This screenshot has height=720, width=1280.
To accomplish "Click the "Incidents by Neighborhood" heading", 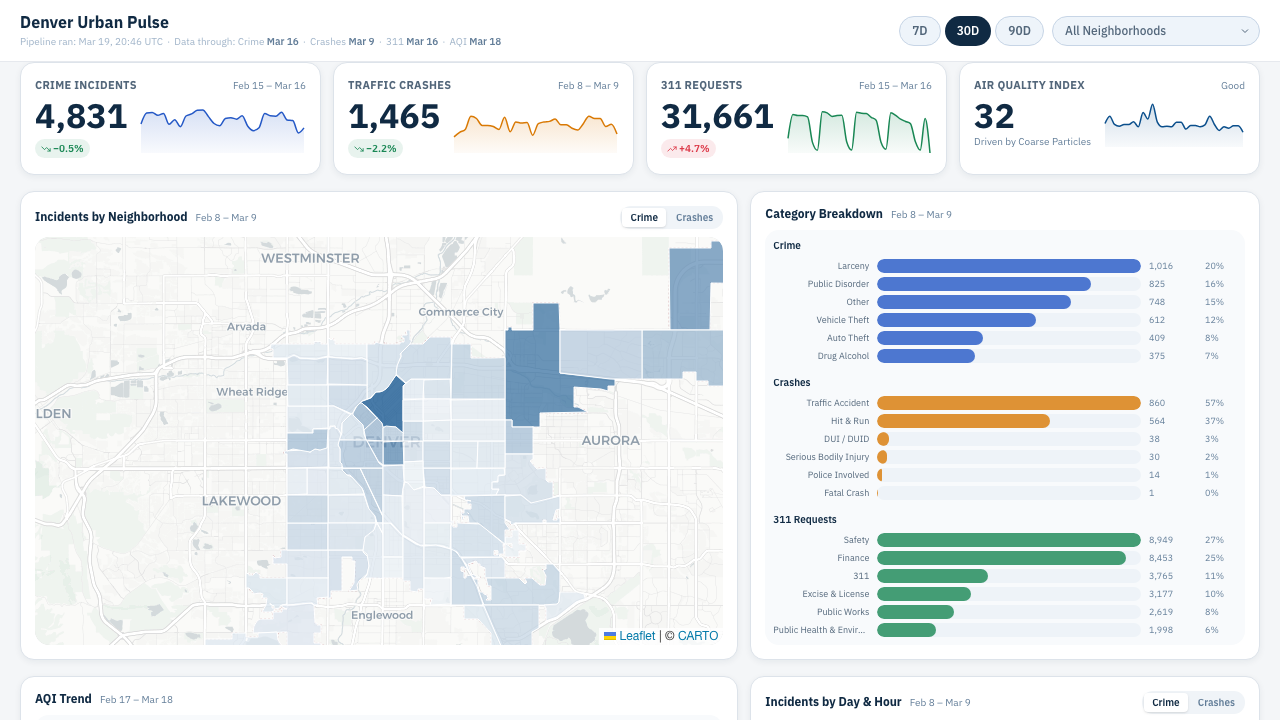I will (x=111, y=217).
